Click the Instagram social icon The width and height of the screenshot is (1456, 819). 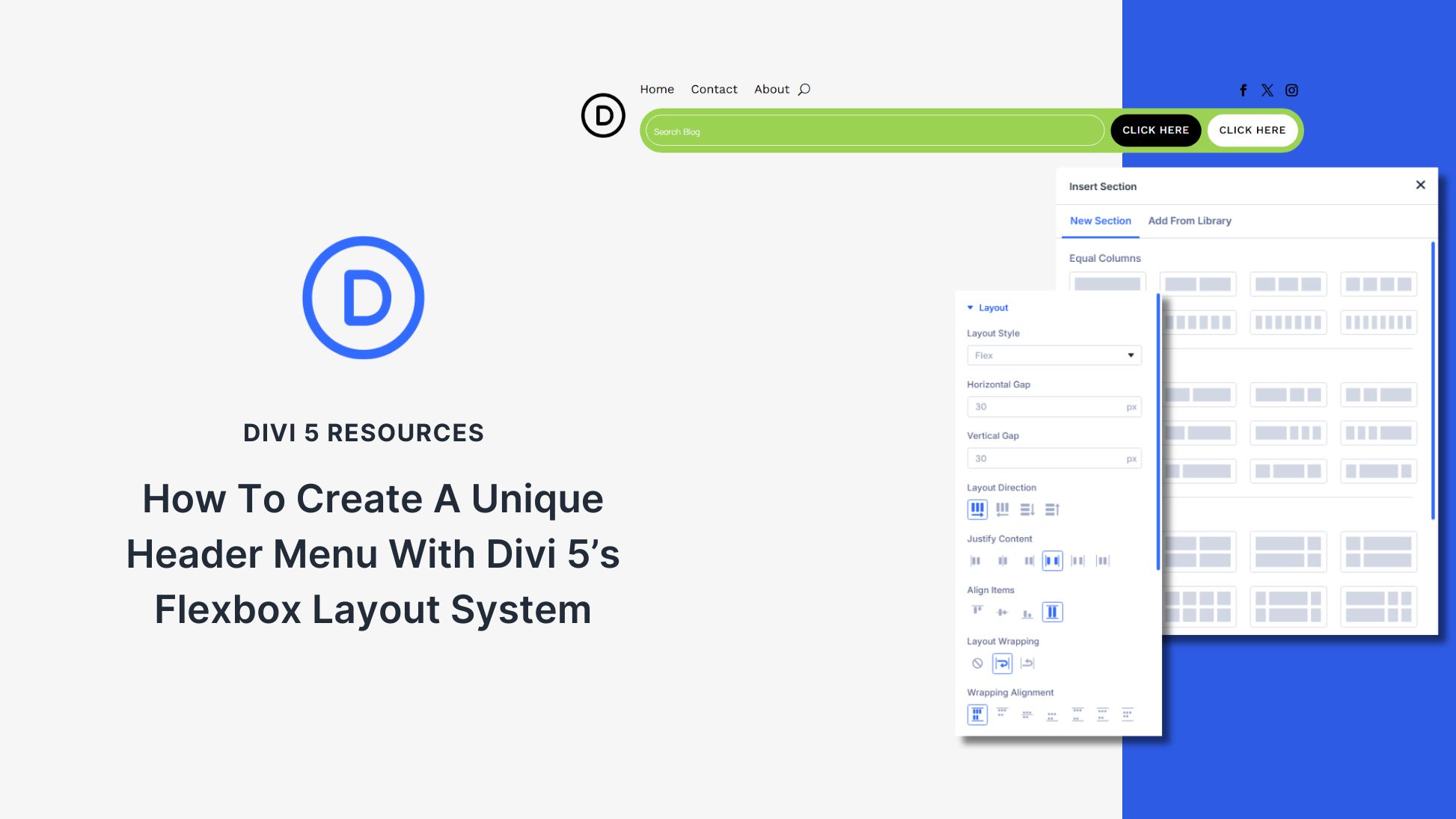pyautogui.click(x=1291, y=90)
